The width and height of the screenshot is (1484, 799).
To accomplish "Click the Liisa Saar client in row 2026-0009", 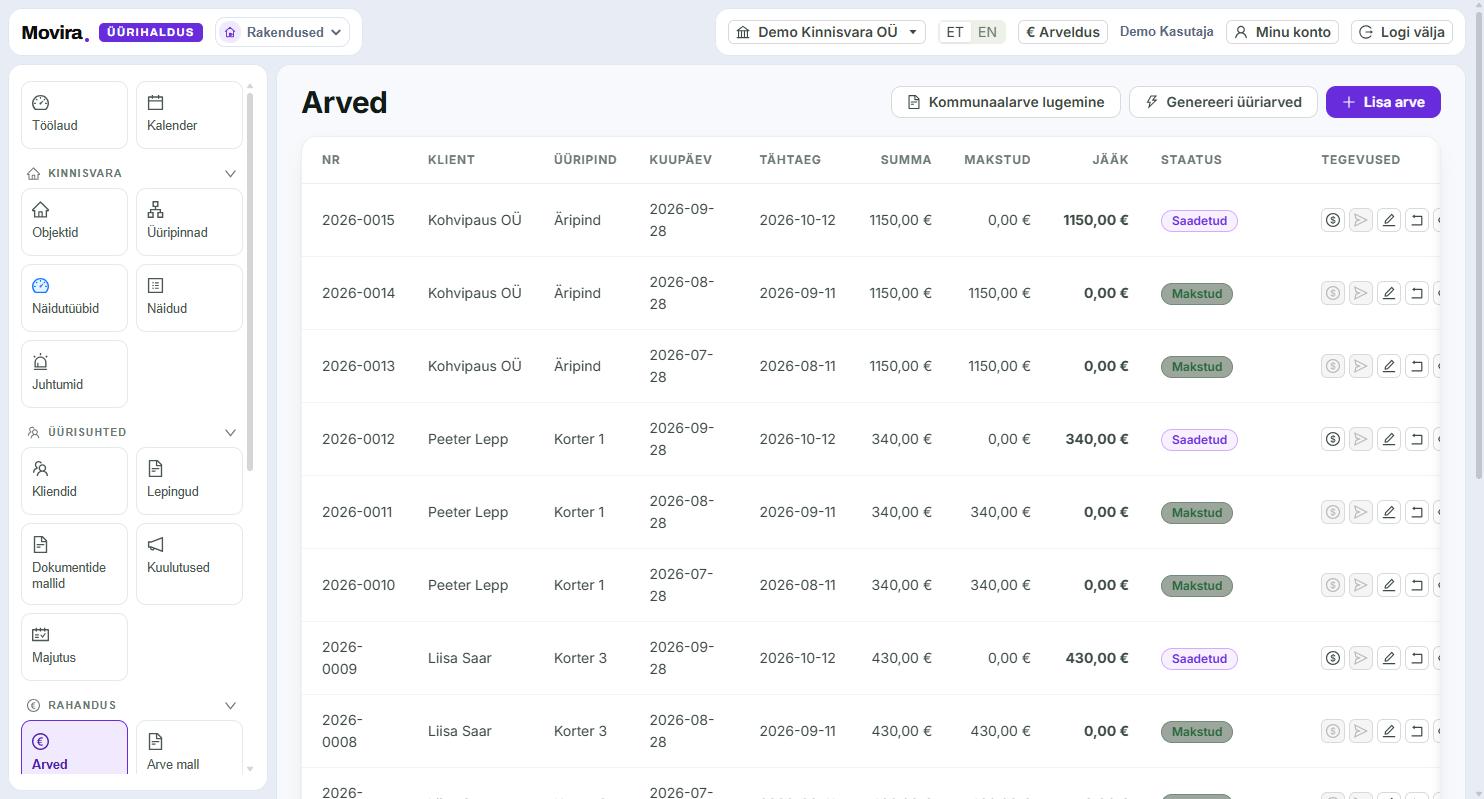I will [x=460, y=658].
